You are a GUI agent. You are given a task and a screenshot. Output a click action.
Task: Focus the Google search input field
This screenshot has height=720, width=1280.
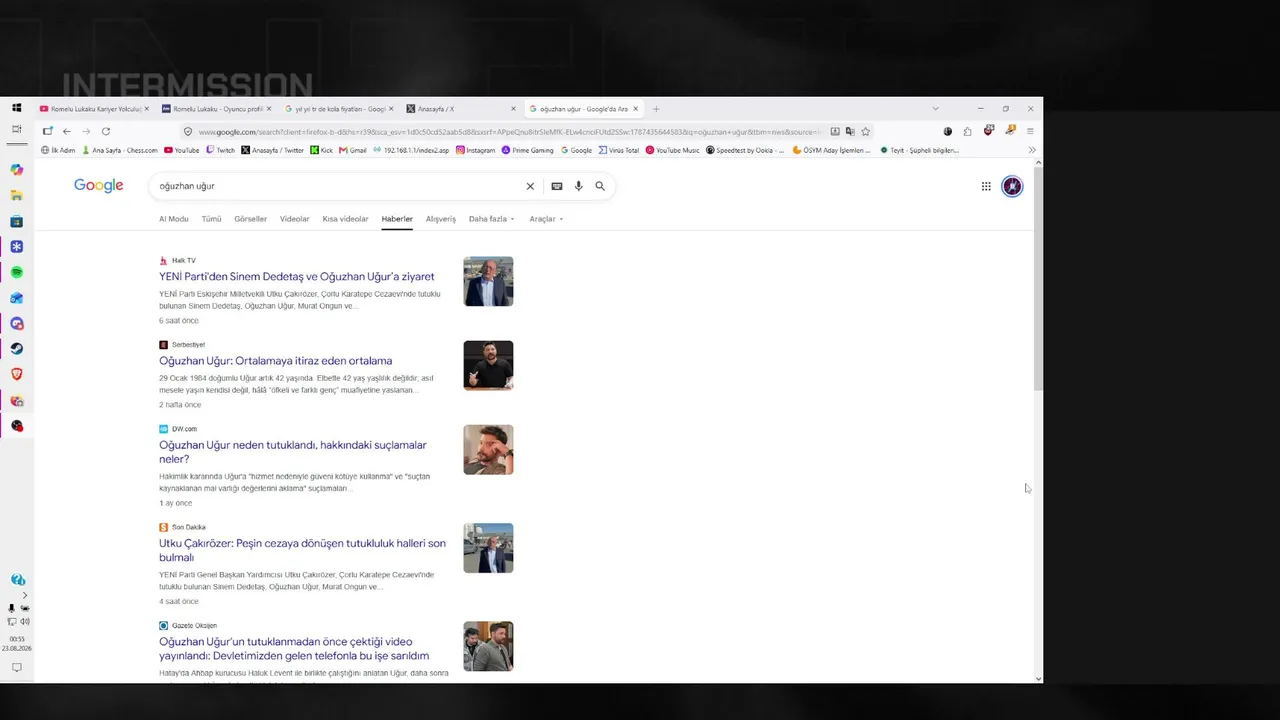338,186
